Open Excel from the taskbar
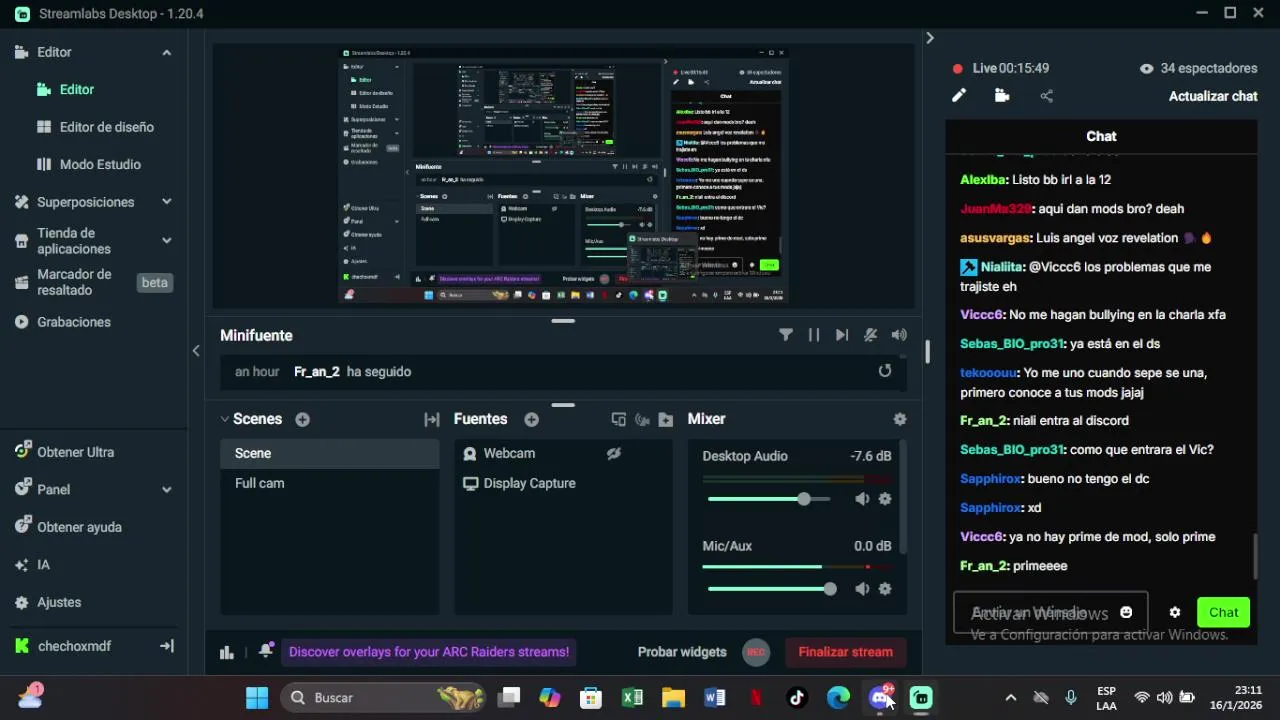Image resolution: width=1280 pixels, height=720 pixels. pyautogui.click(x=632, y=697)
